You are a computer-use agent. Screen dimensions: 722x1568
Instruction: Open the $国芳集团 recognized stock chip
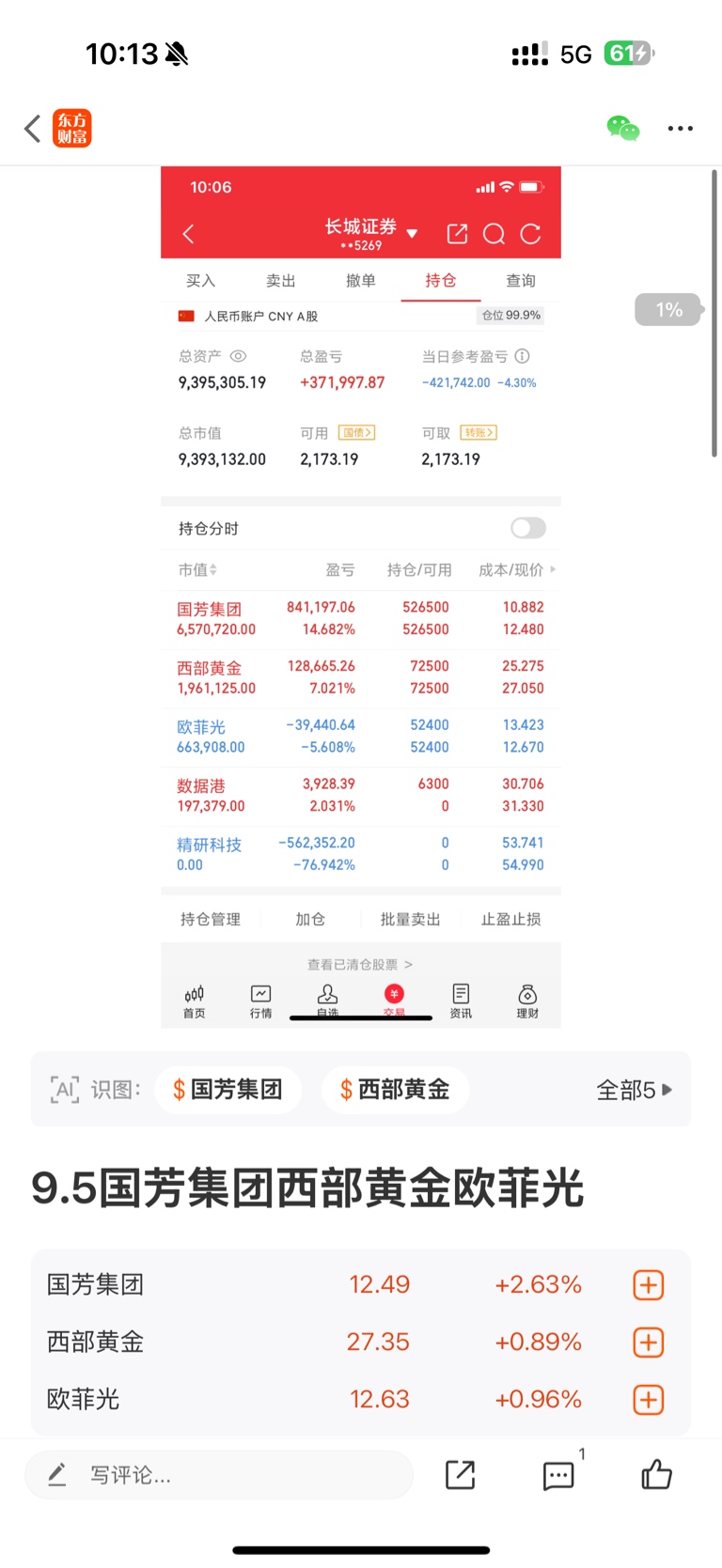click(228, 1090)
